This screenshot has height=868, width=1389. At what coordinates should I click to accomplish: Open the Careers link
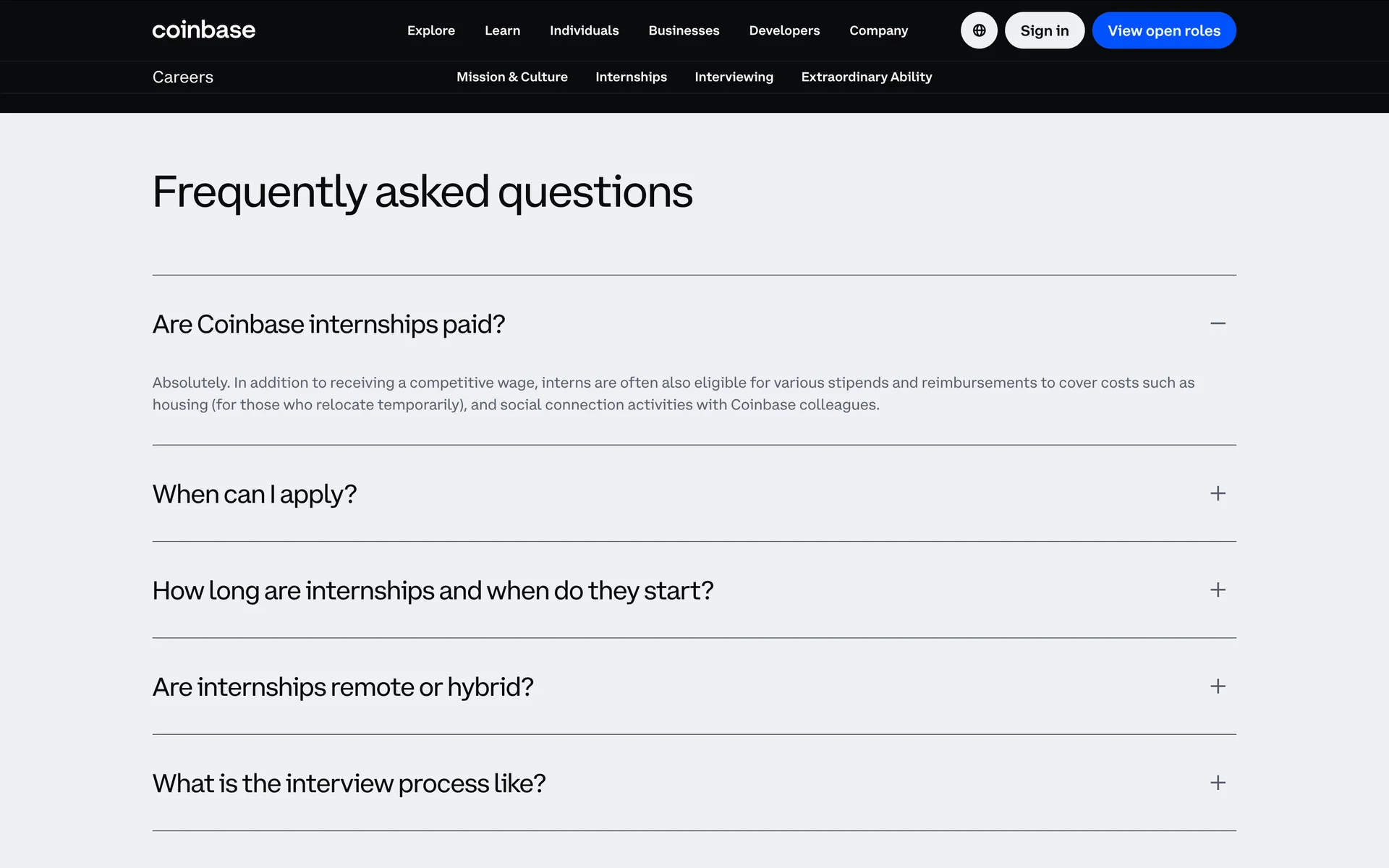(x=183, y=77)
